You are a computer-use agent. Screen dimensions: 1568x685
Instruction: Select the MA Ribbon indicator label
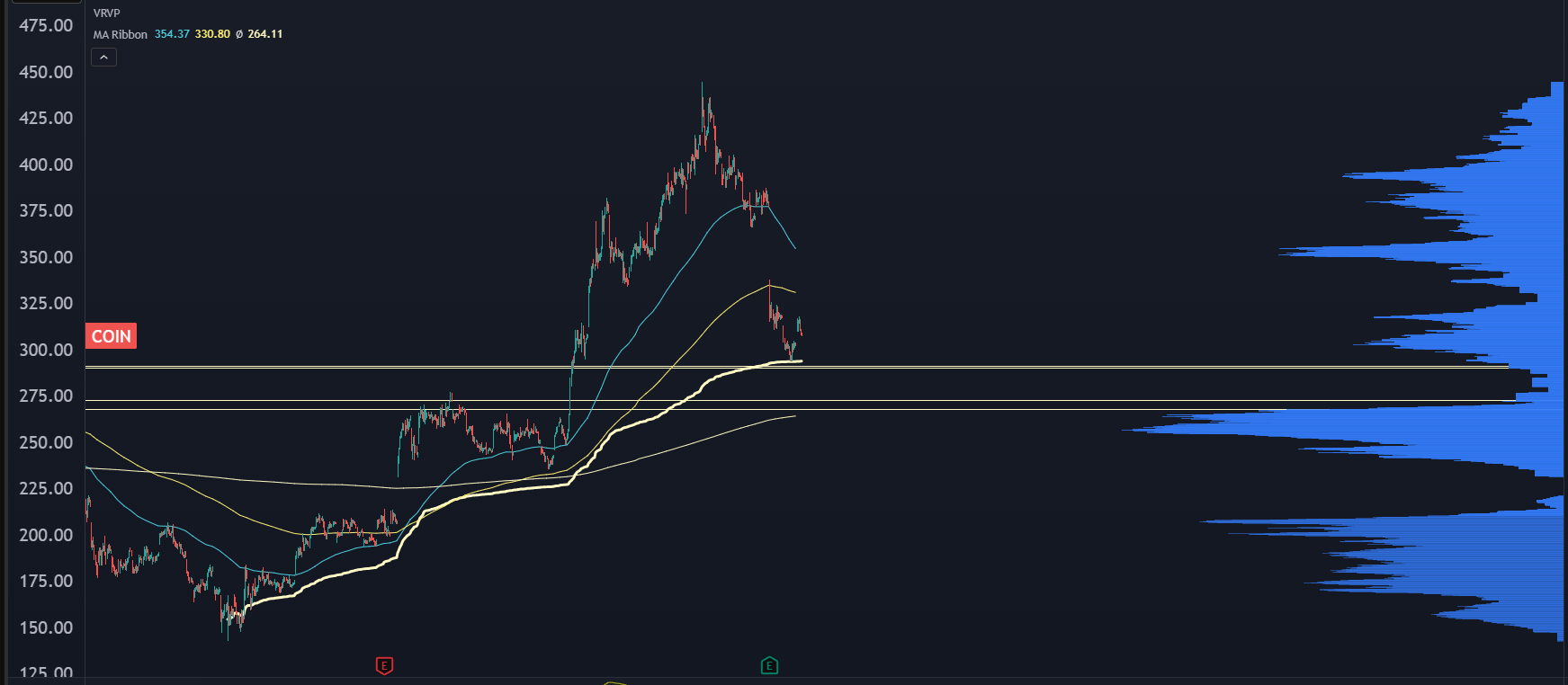[x=120, y=34]
